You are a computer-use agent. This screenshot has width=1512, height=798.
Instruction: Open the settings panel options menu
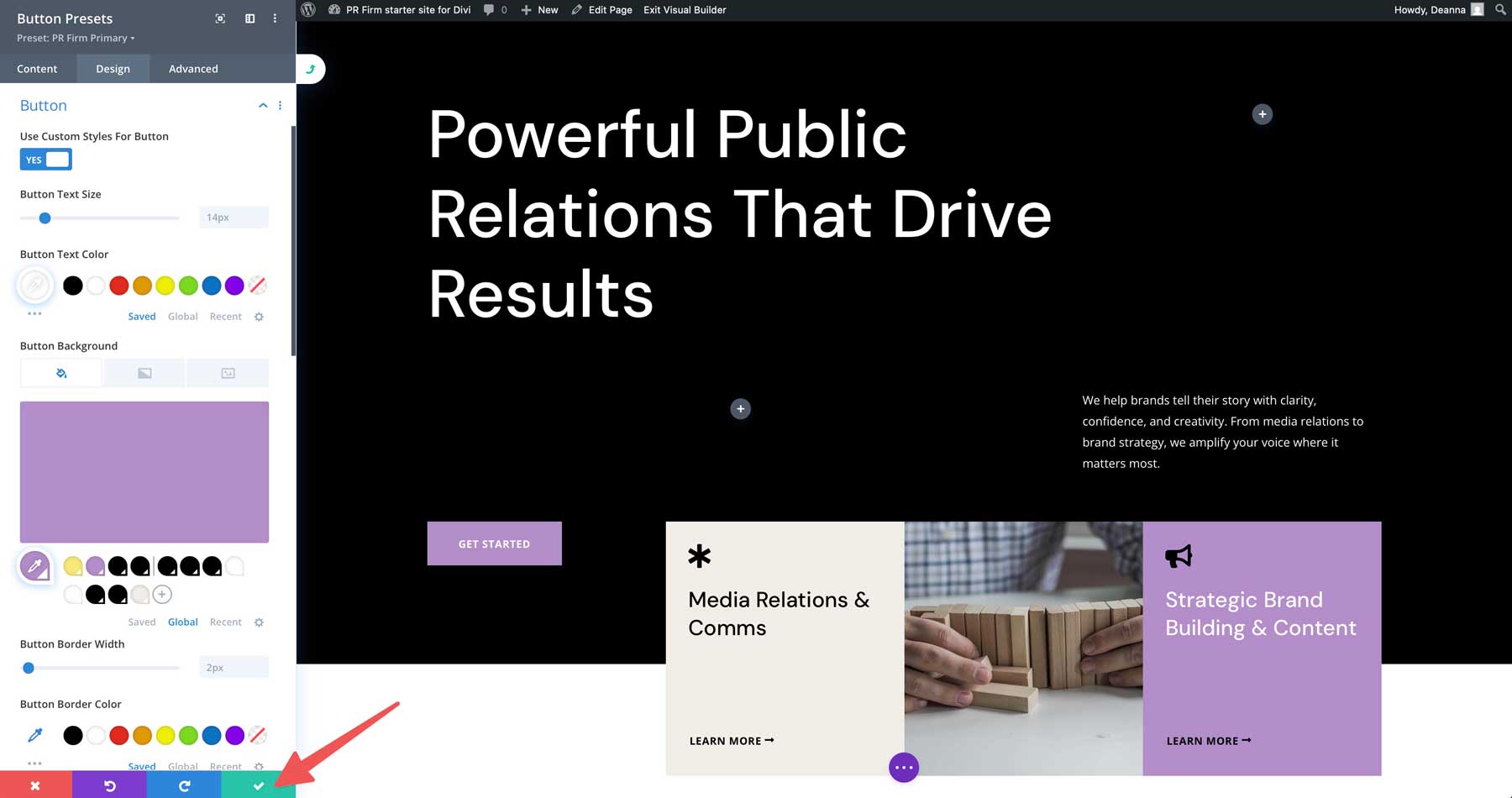(x=275, y=18)
